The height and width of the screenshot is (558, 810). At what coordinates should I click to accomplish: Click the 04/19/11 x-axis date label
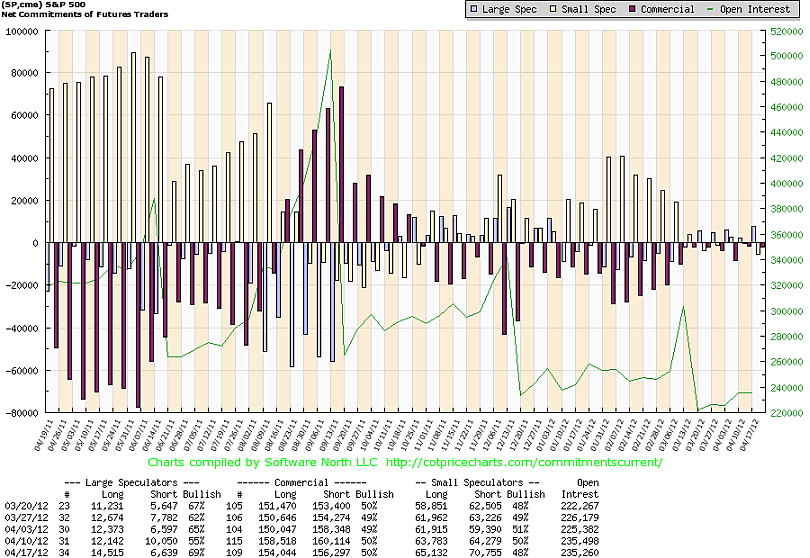tap(43, 435)
